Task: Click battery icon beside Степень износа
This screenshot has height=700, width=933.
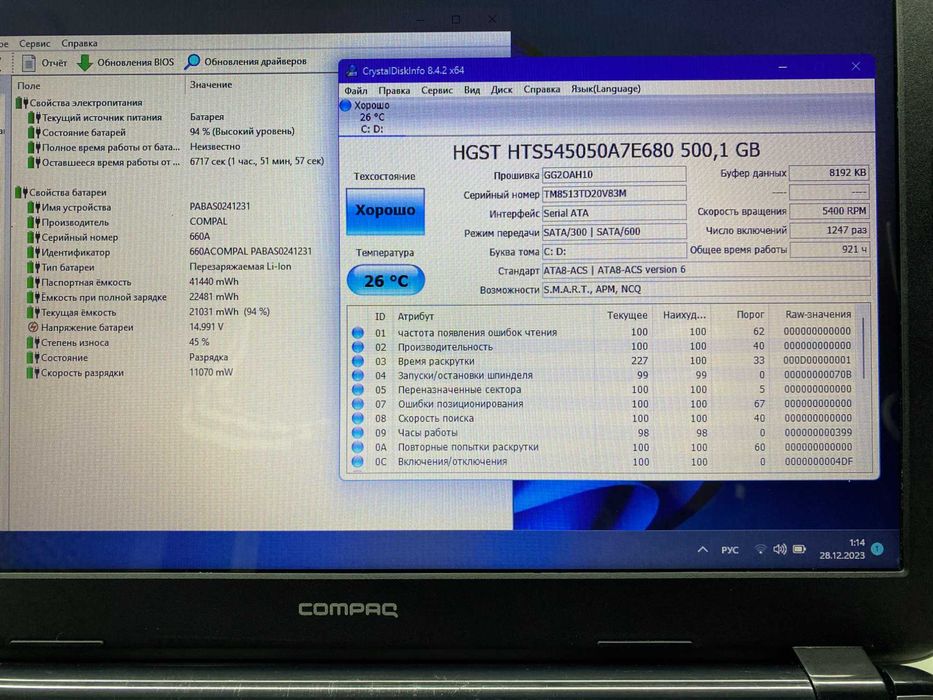Action: pos(34,343)
